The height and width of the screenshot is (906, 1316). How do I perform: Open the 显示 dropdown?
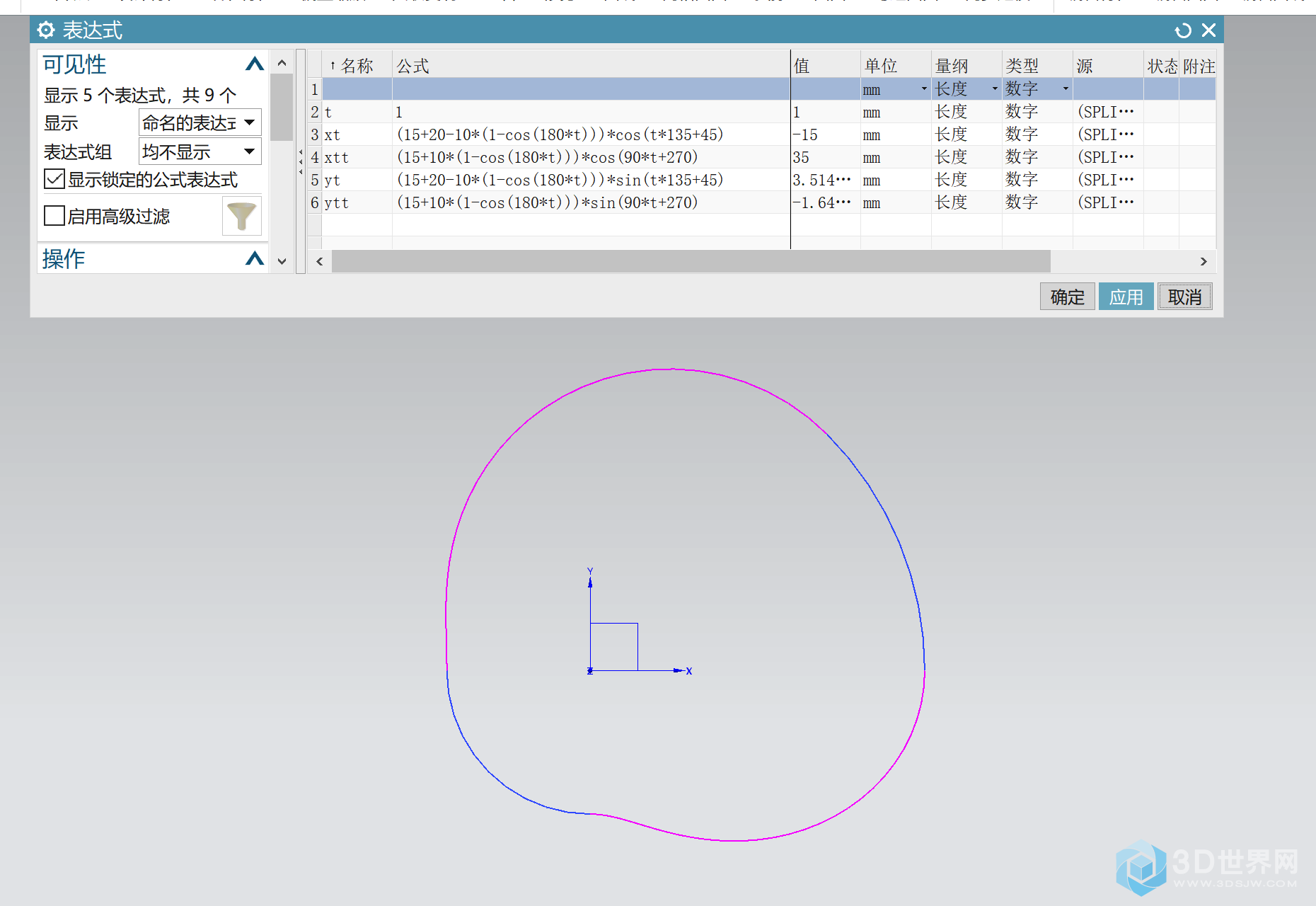(x=200, y=122)
